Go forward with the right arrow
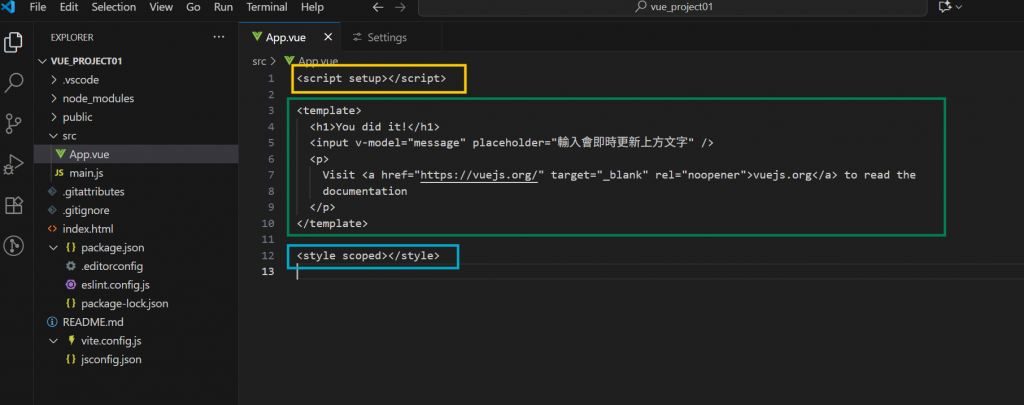Image resolution: width=1024 pixels, height=405 pixels. 400,7
